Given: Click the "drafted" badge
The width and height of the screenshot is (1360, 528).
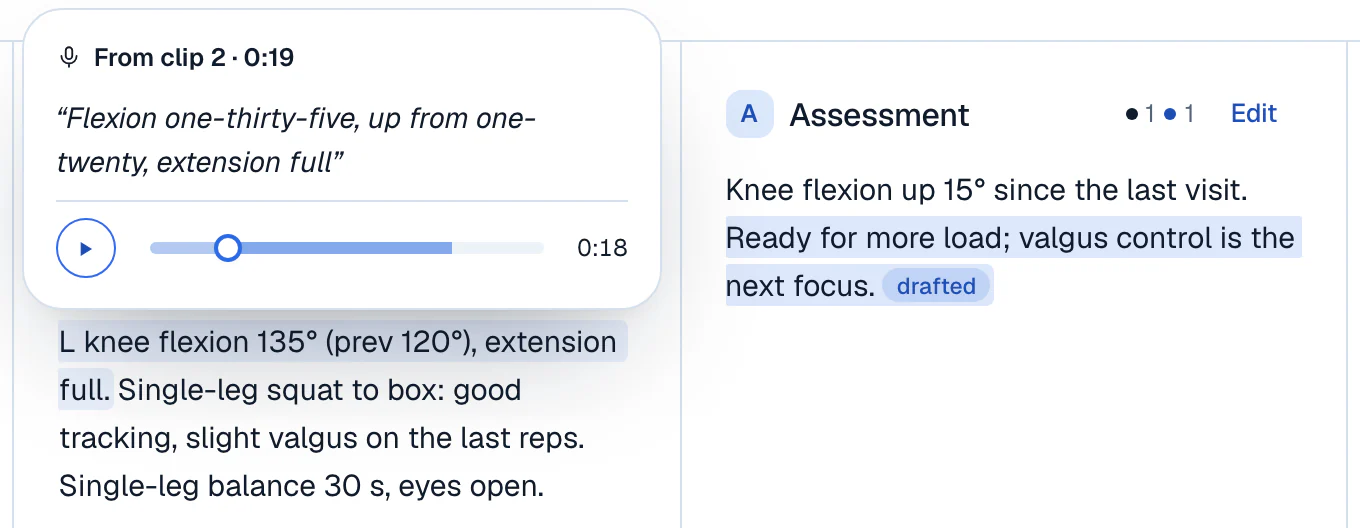Looking at the screenshot, I should tap(936, 286).
